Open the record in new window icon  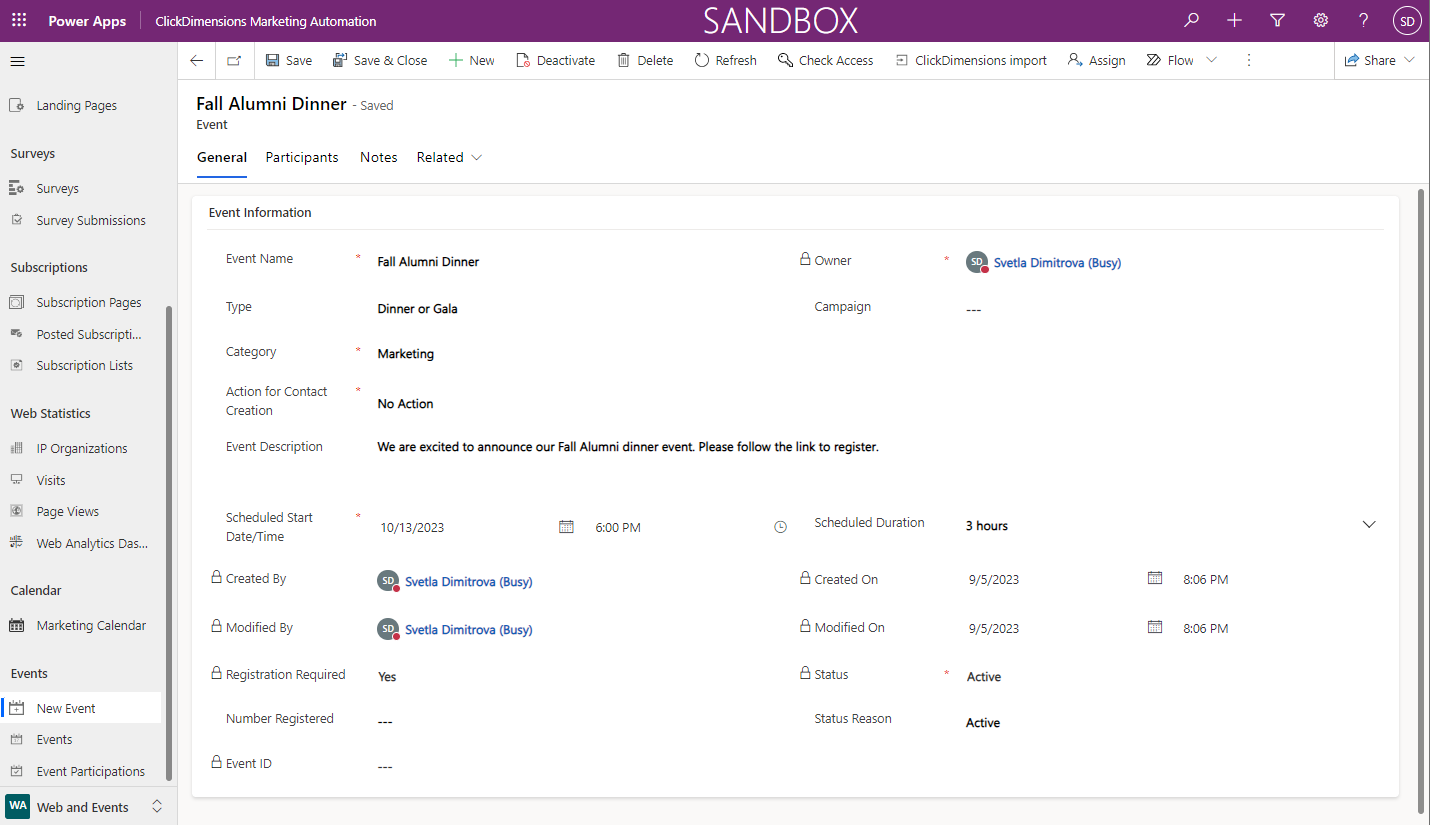234,61
